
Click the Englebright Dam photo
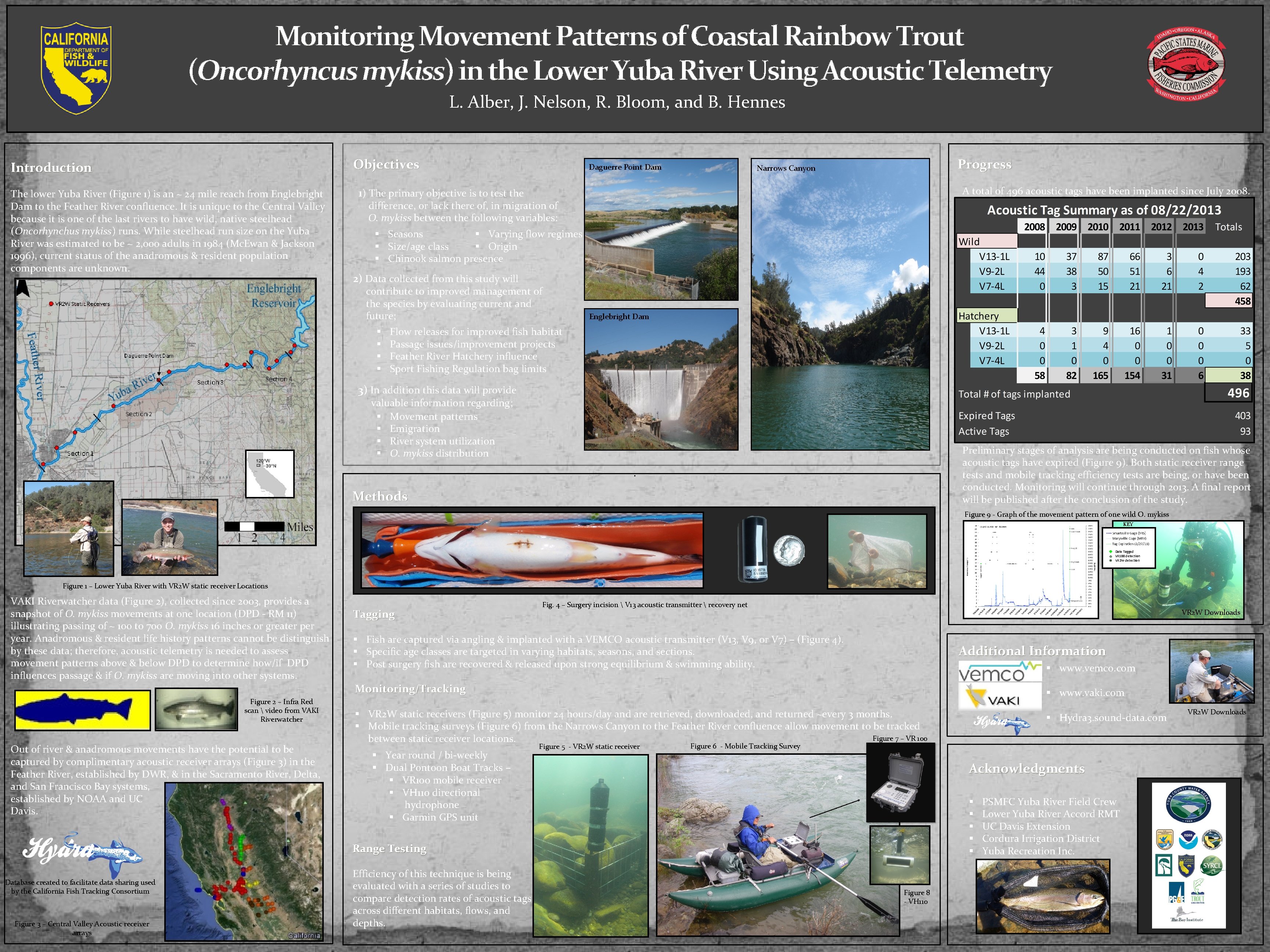661,379
